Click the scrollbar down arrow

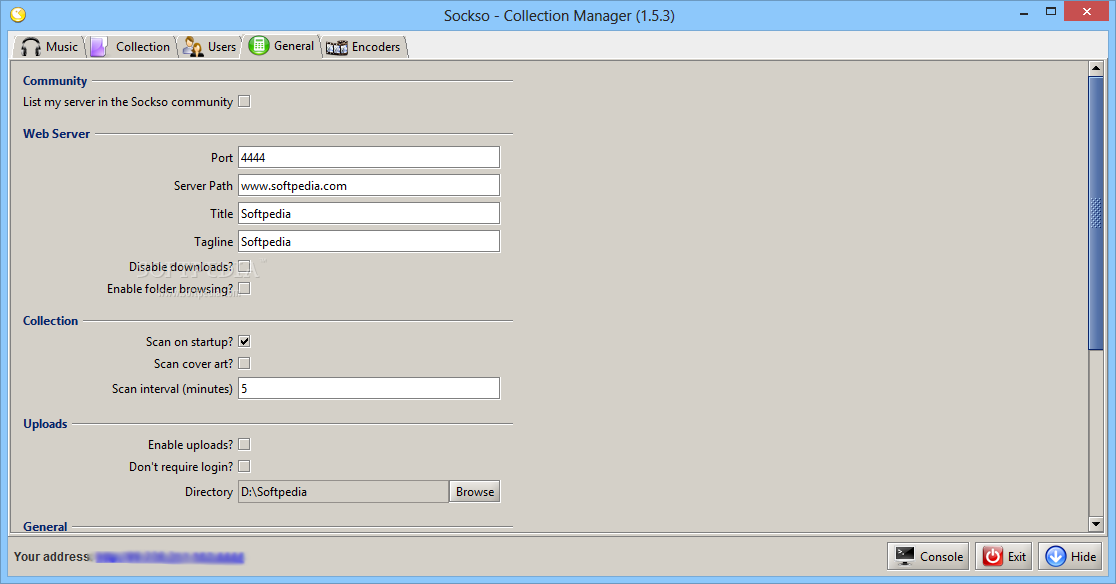[x=1096, y=524]
